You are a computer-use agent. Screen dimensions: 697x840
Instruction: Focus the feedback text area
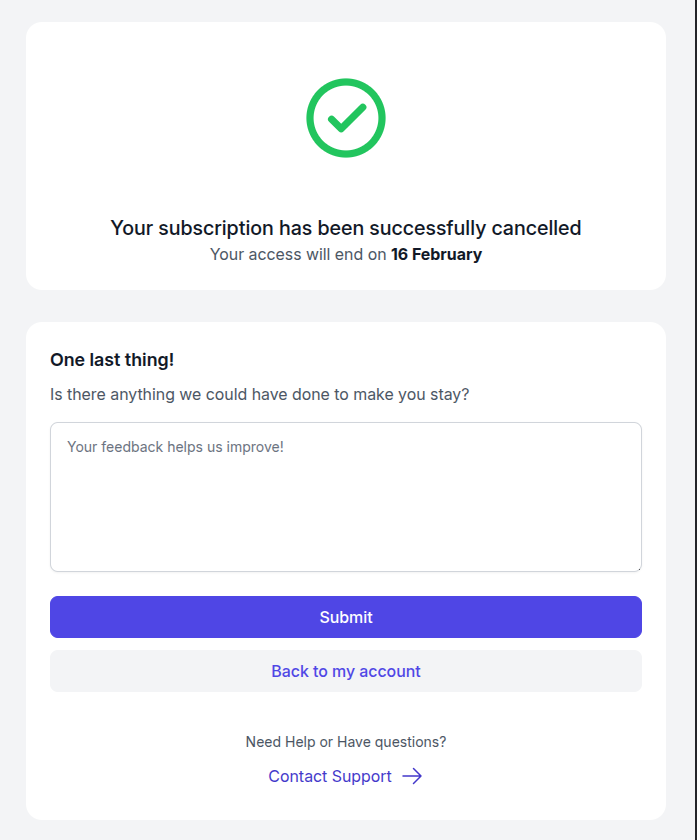(x=346, y=510)
